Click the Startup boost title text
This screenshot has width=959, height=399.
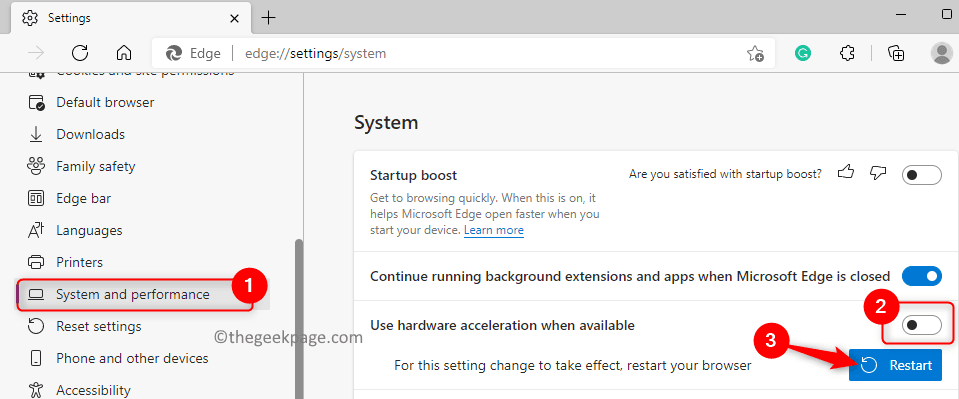coord(413,176)
